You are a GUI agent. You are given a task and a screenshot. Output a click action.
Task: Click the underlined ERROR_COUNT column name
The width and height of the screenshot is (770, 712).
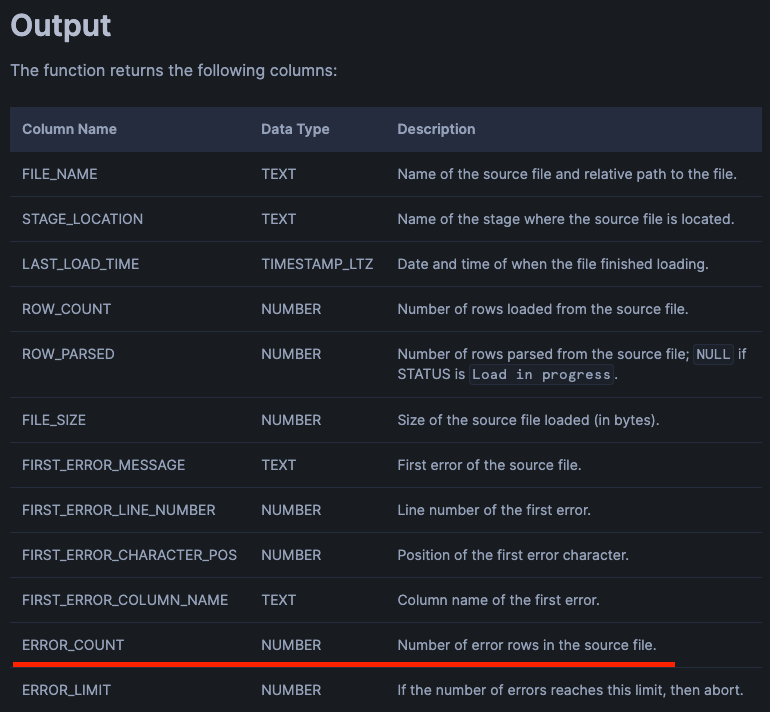(73, 645)
